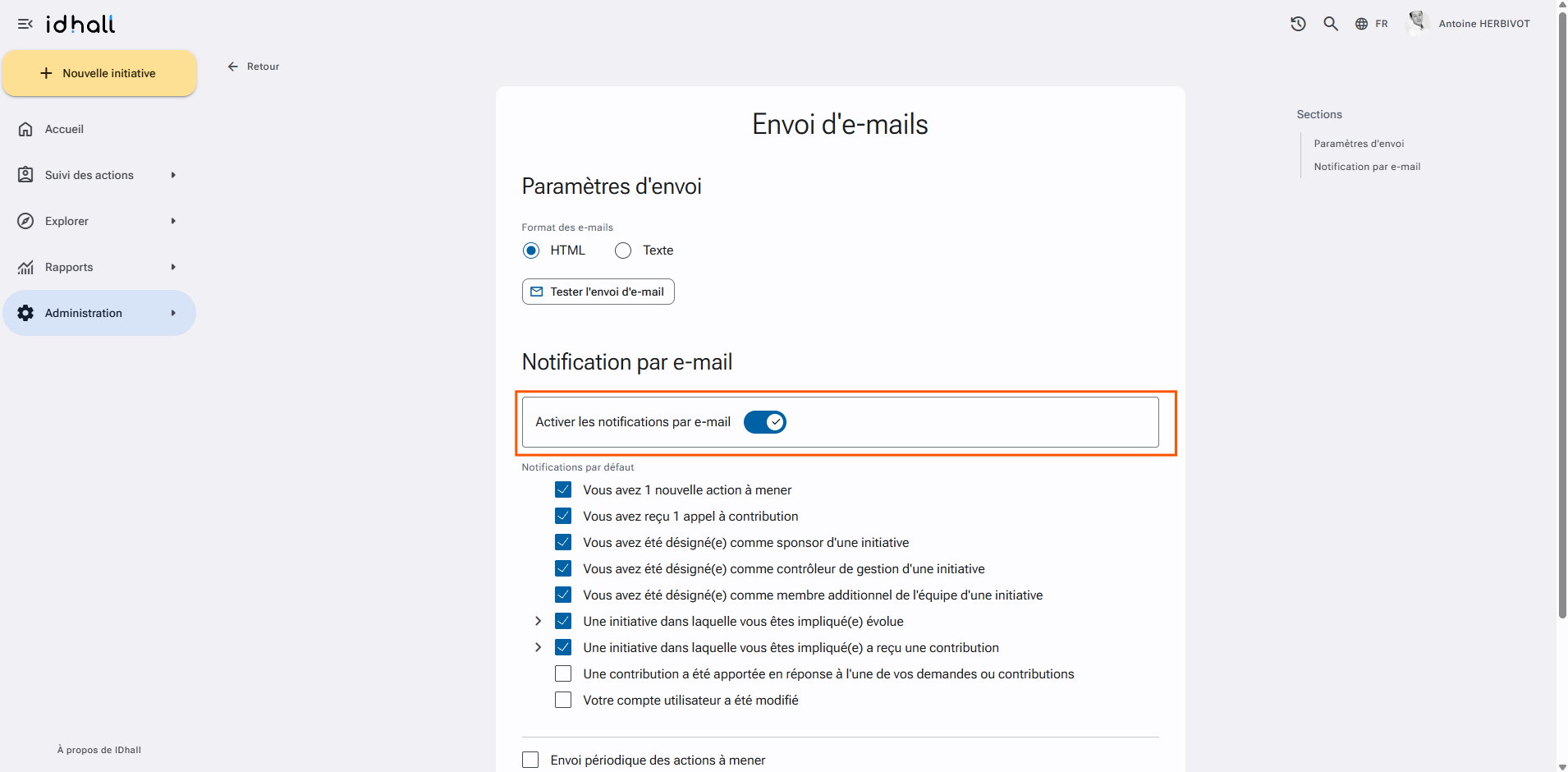Expand 'Une initiative... évolue' chevron
This screenshot has width=1568, height=772.
[538, 622]
